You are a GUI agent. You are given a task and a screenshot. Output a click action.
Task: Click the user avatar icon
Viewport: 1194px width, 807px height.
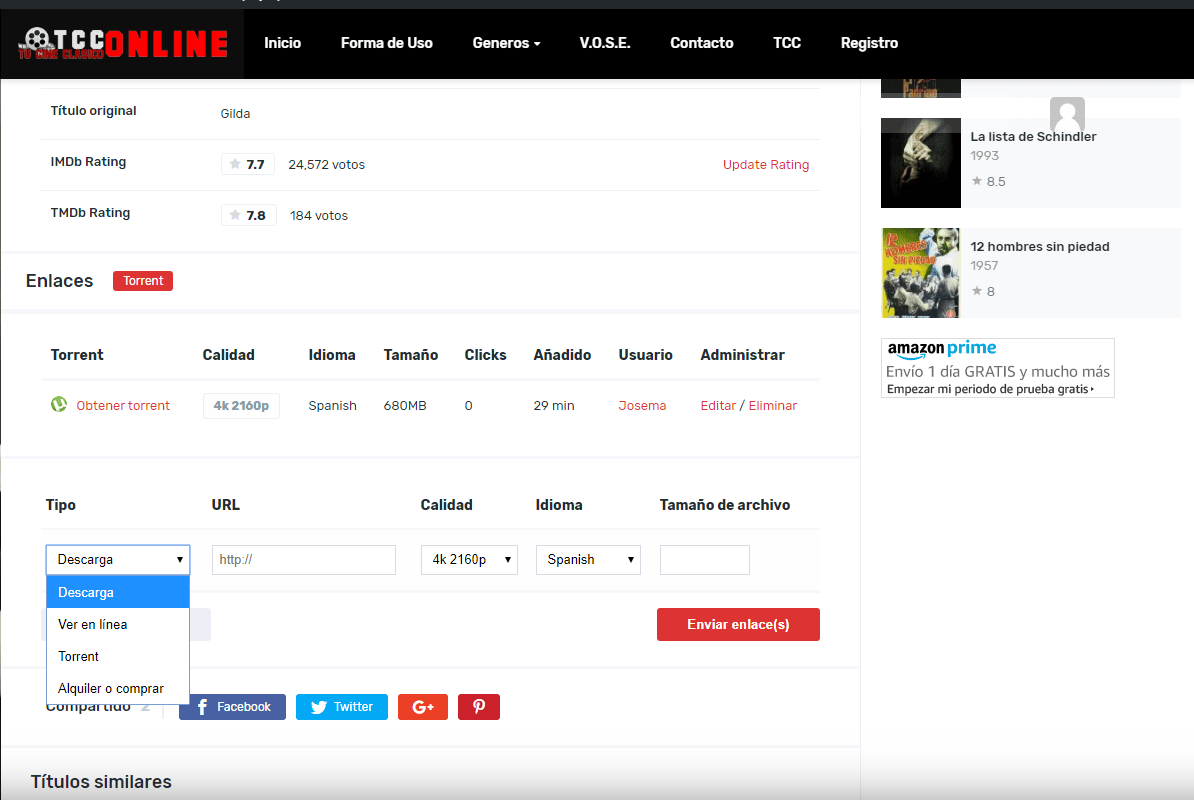coord(1067,113)
